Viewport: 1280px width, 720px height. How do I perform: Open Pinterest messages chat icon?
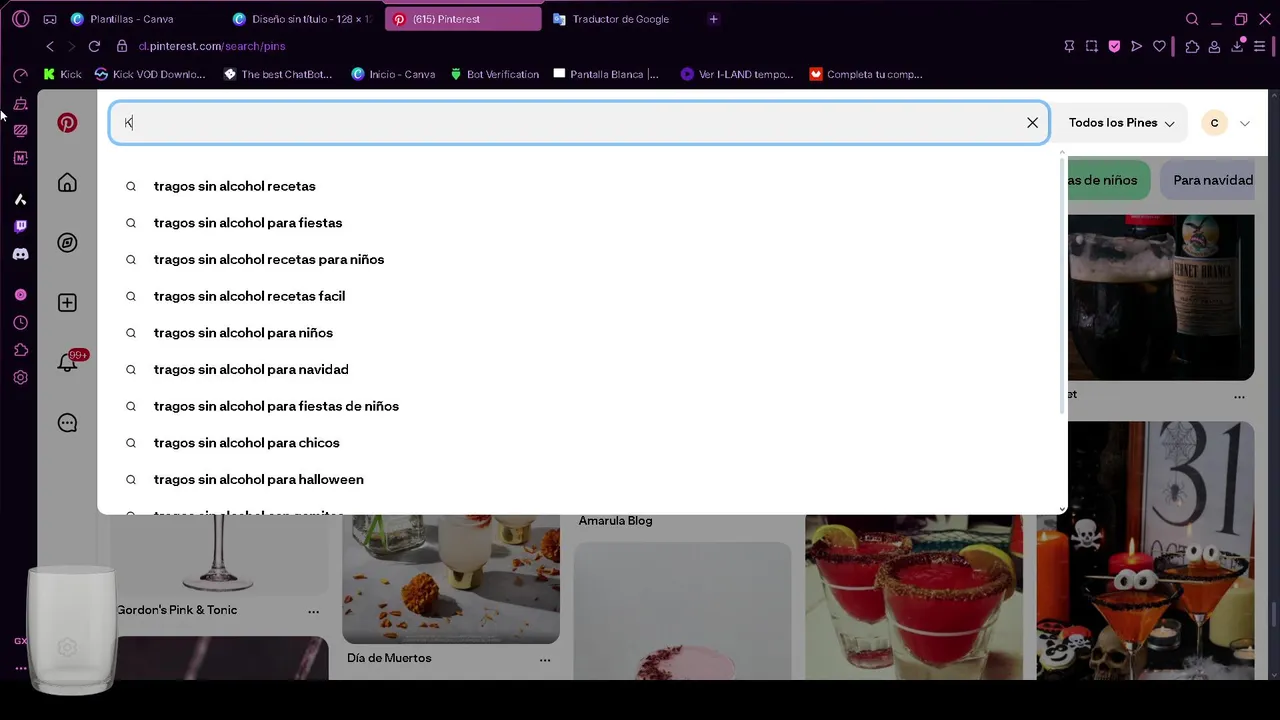point(67,423)
